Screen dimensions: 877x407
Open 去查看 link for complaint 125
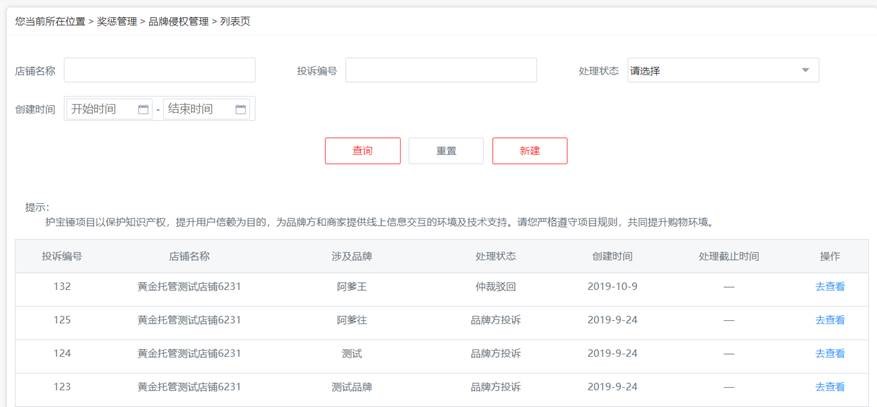tap(829, 320)
